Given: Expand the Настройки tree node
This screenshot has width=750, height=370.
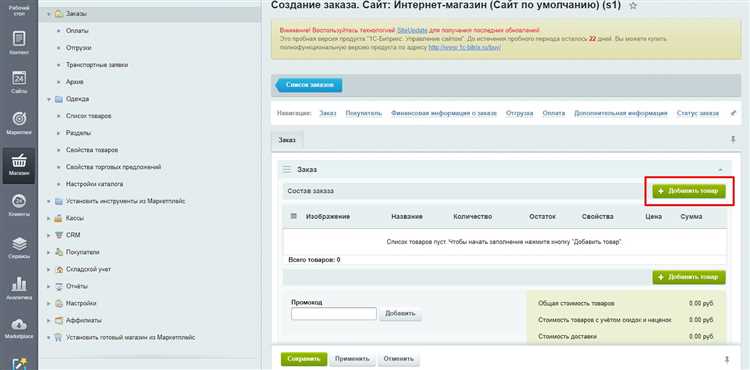Looking at the screenshot, I should tap(48, 303).
